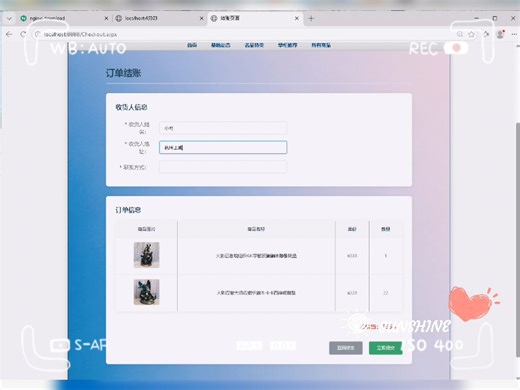Open the browser settings and more menu

pos(514,34)
